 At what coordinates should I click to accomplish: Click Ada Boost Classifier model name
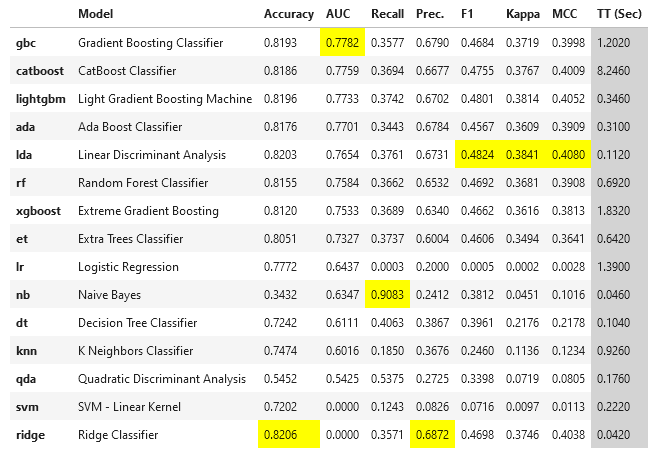point(130,127)
